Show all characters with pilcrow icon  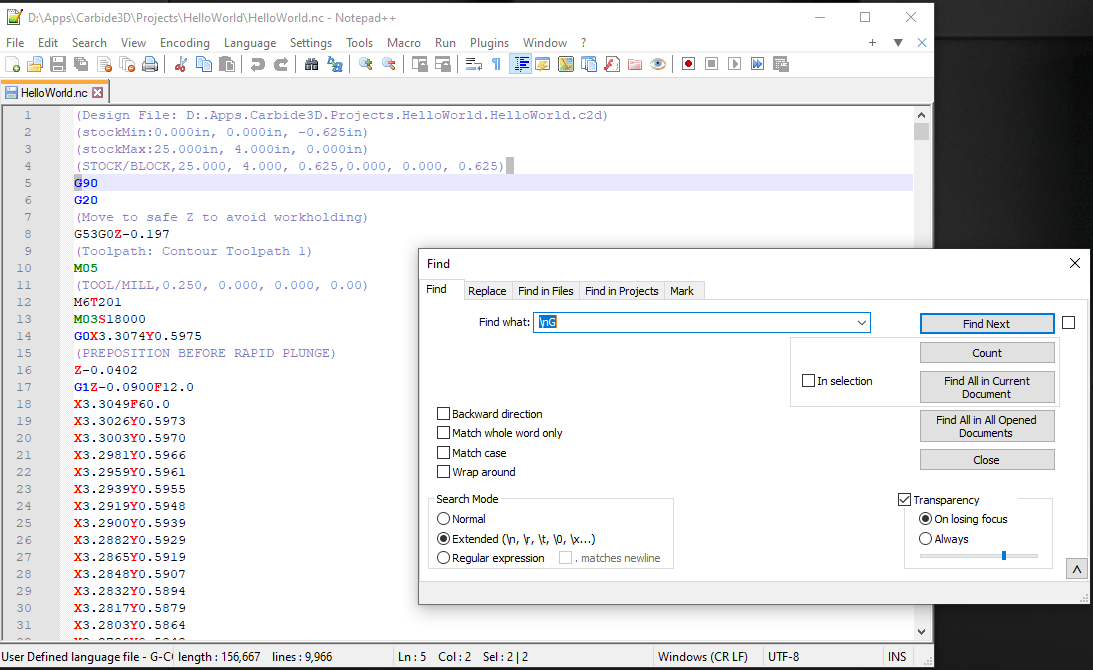coord(496,65)
